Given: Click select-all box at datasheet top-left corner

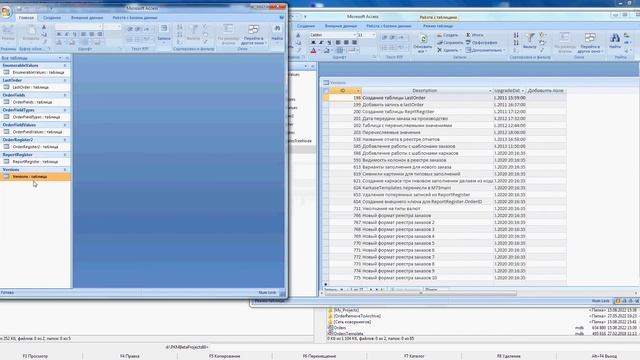Looking at the screenshot, I should coord(326,91).
